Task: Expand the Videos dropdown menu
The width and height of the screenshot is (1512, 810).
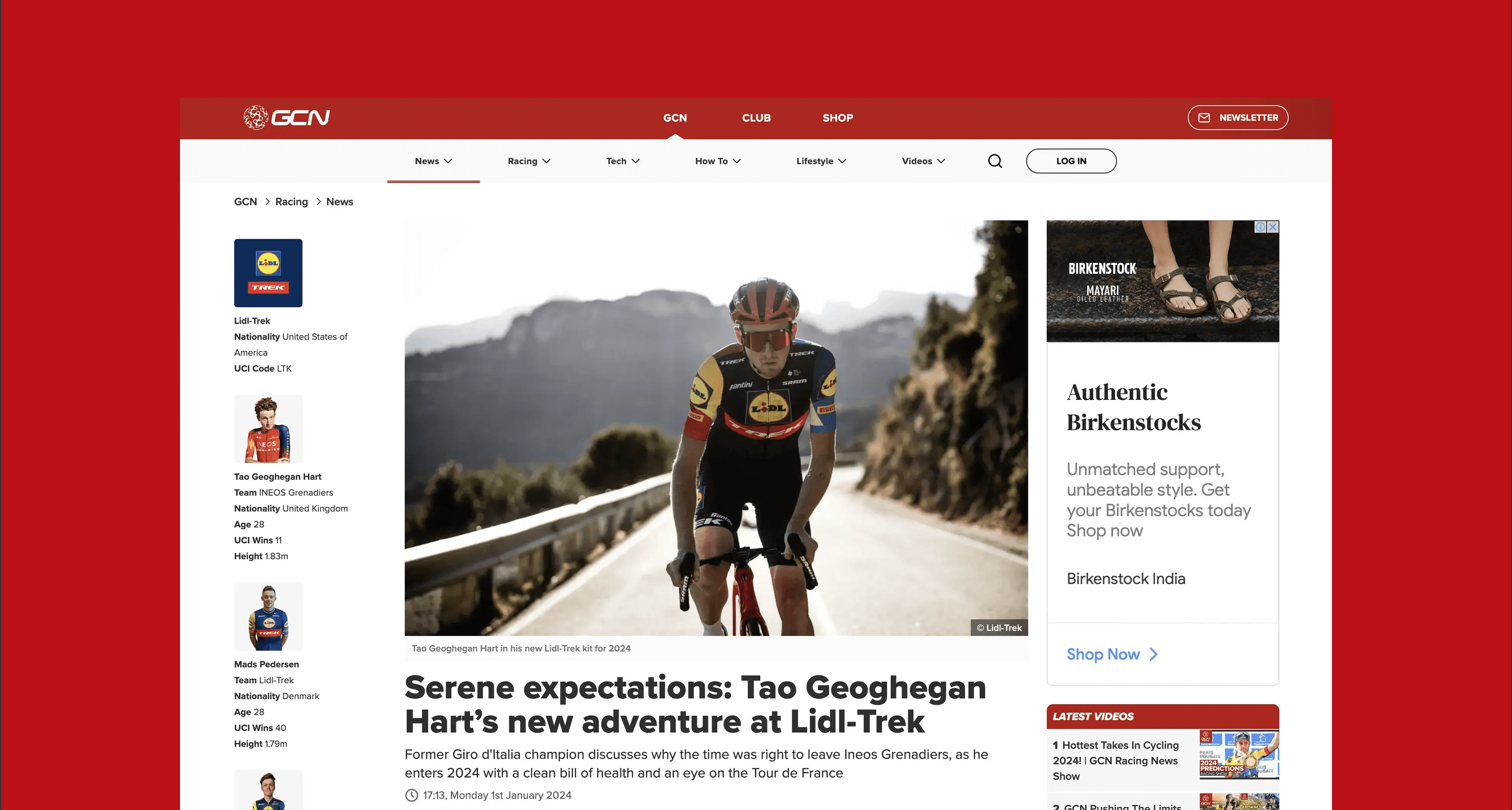Action: [x=923, y=161]
